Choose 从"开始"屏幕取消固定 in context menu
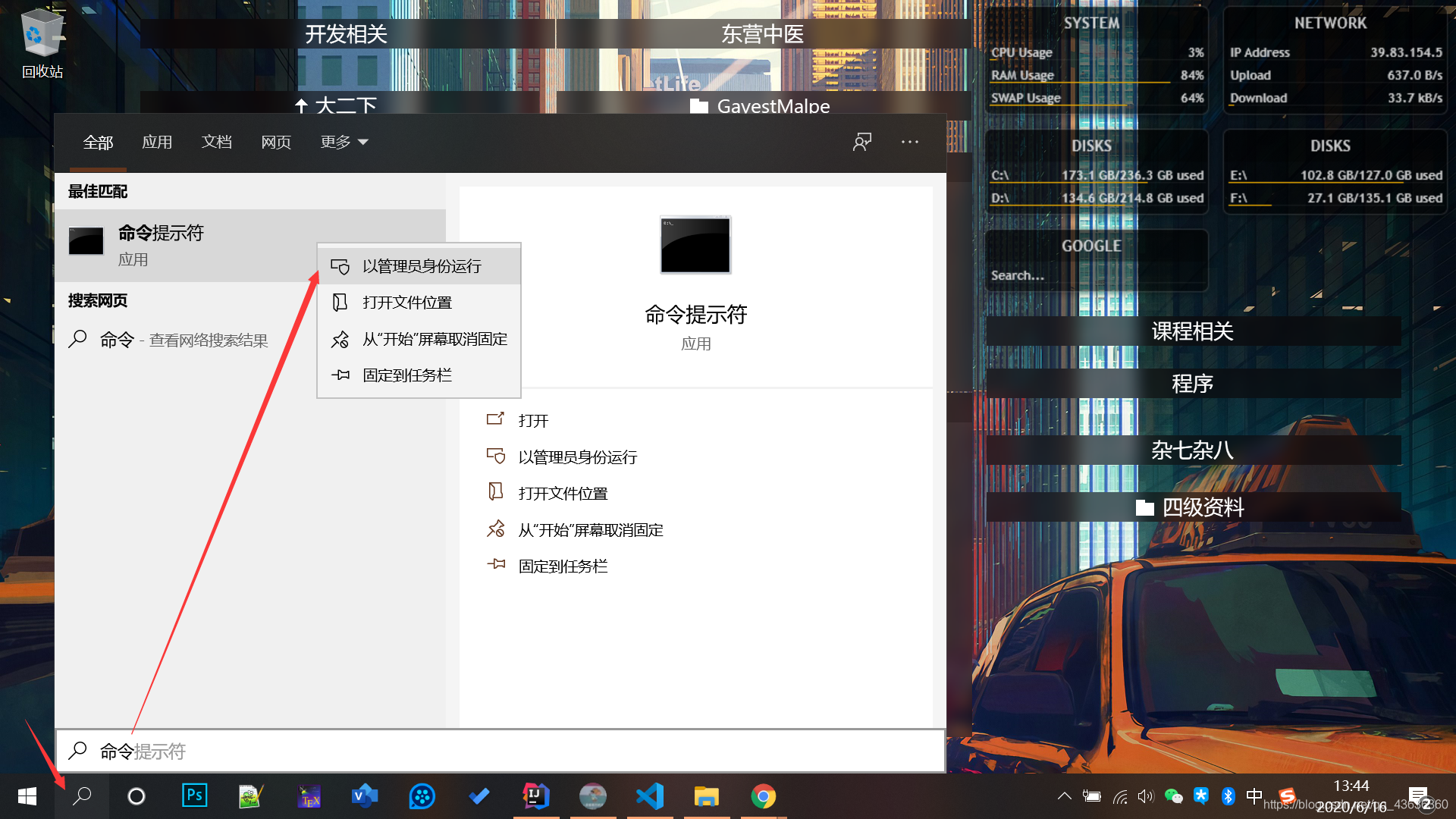Screen dimensions: 1456x819 (x=419, y=339)
